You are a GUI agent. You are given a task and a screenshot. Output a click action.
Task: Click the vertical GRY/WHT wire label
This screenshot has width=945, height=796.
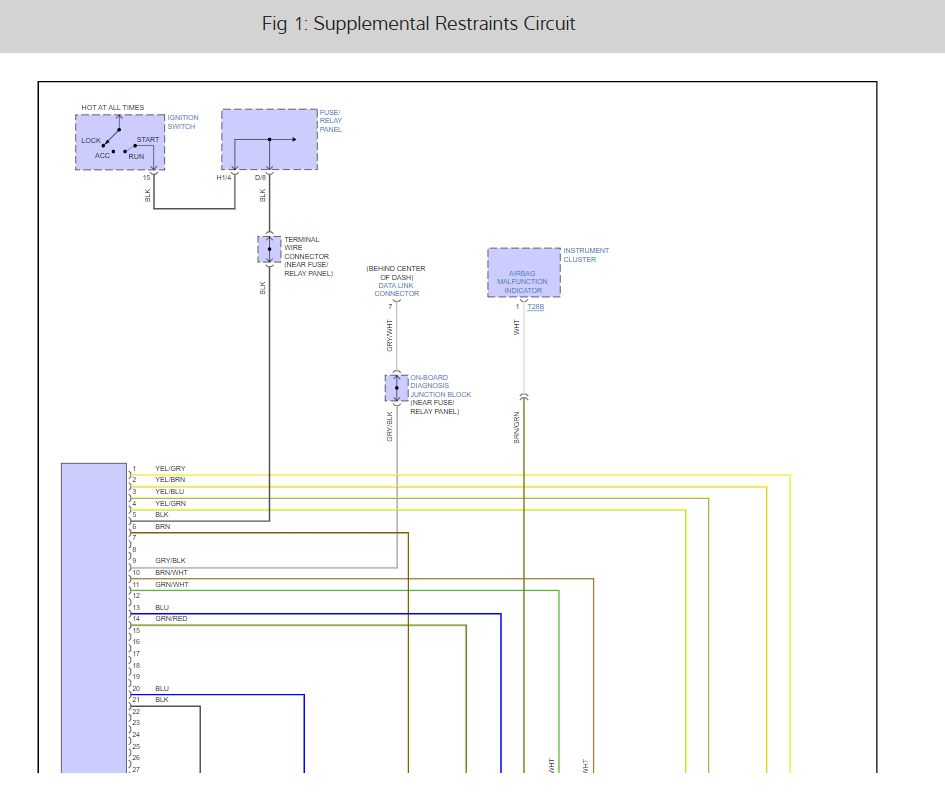coord(389,336)
